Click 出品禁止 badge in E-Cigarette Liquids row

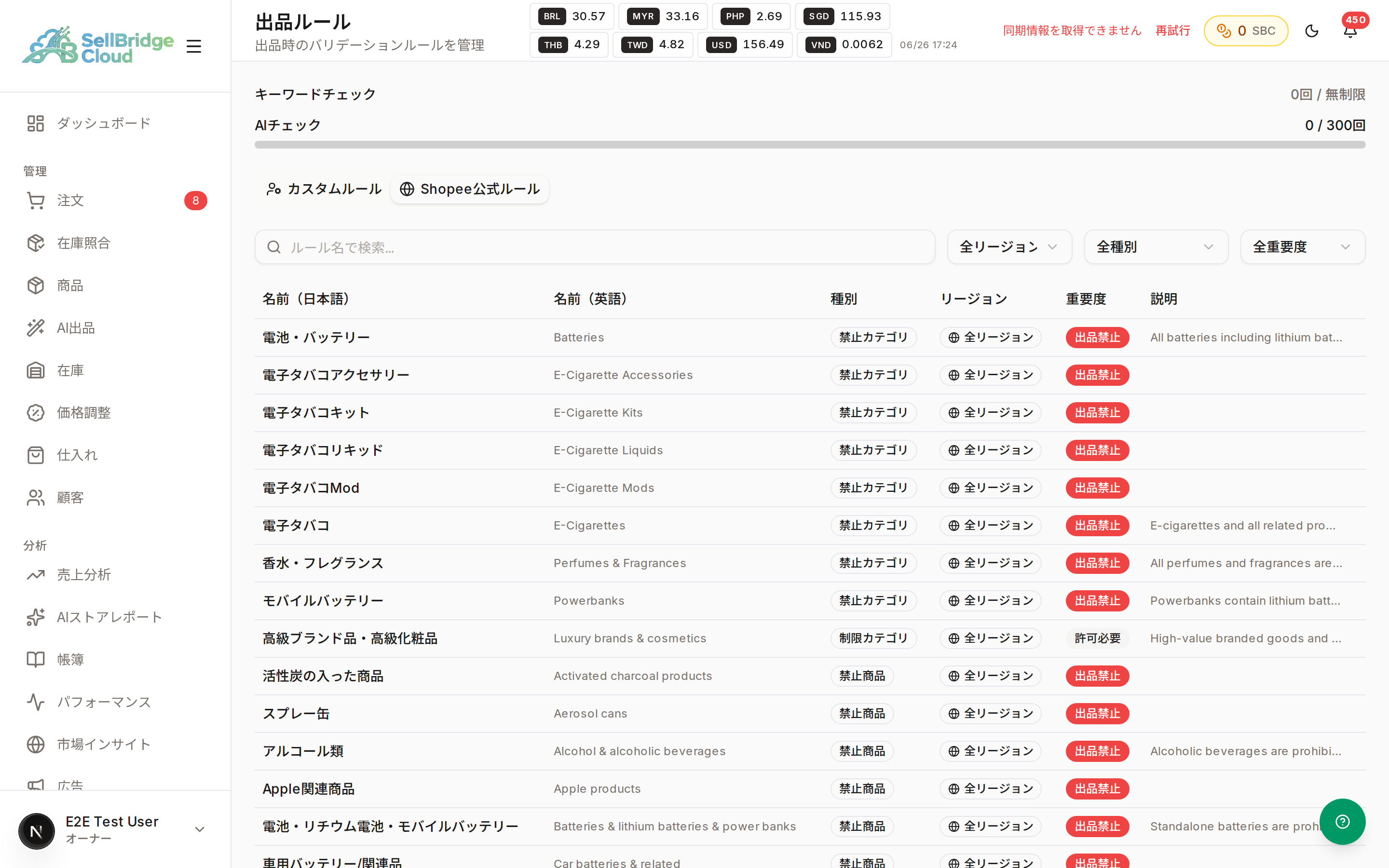point(1097,450)
